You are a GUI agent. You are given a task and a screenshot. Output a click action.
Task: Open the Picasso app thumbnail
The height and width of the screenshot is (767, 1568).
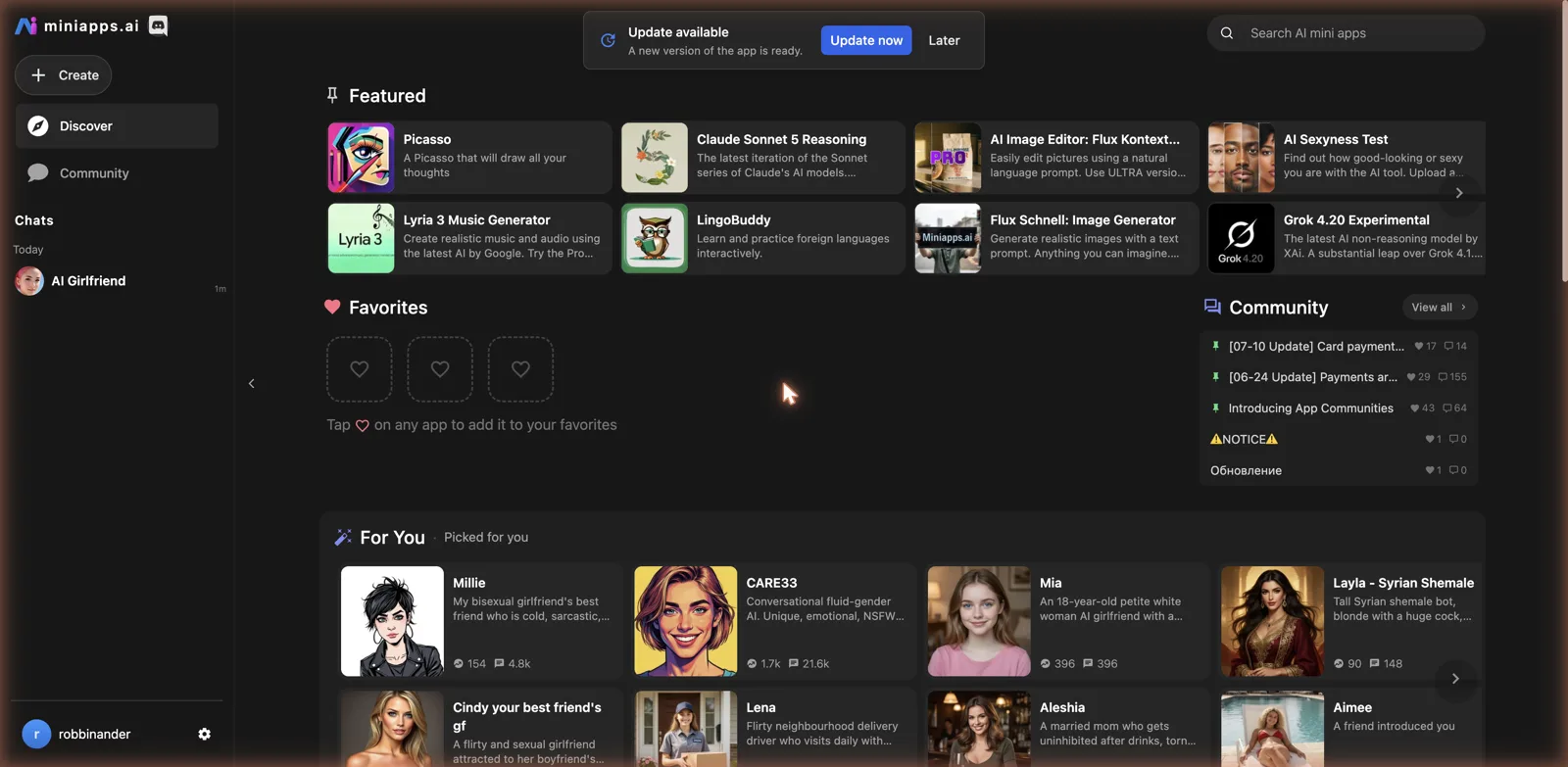click(x=361, y=157)
